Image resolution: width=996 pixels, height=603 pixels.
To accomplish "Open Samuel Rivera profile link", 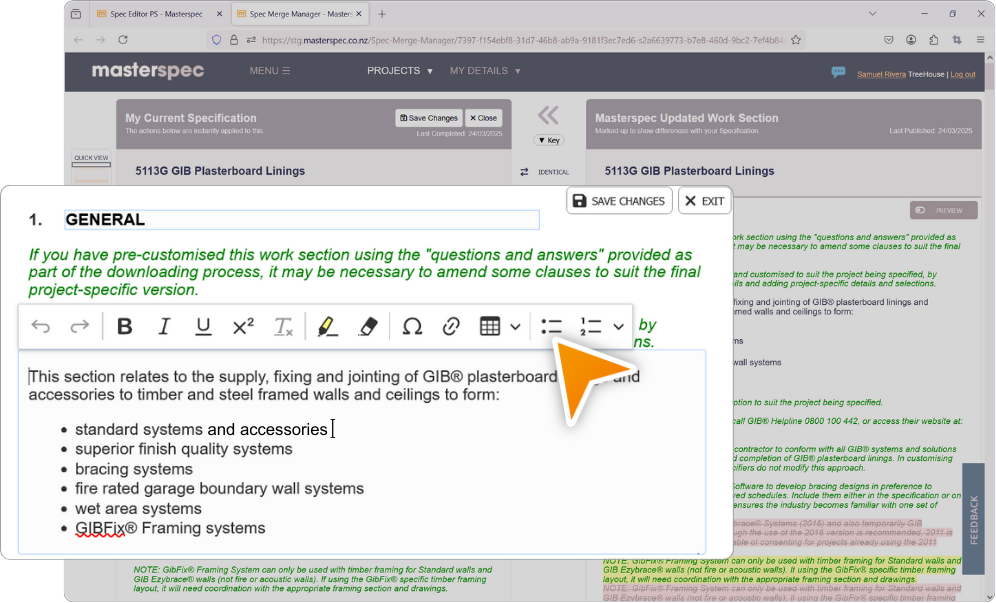I will coord(881,74).
